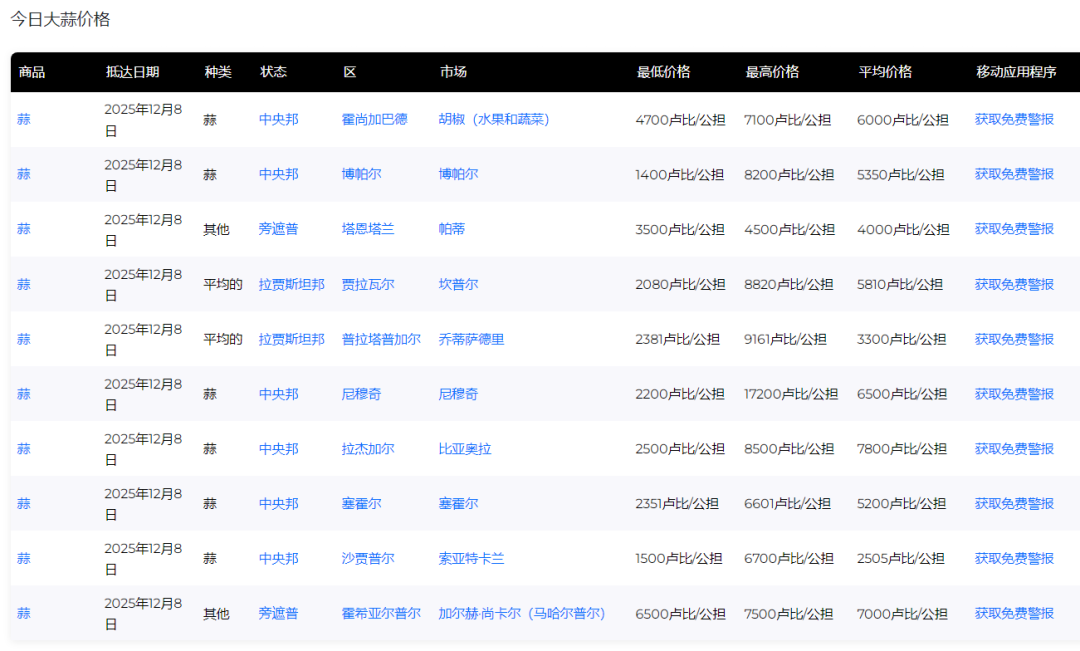Get free alert for the 帕蒂 market row
The height and width of the screenshot is (651, 1080).
[x=1014, y=229]
